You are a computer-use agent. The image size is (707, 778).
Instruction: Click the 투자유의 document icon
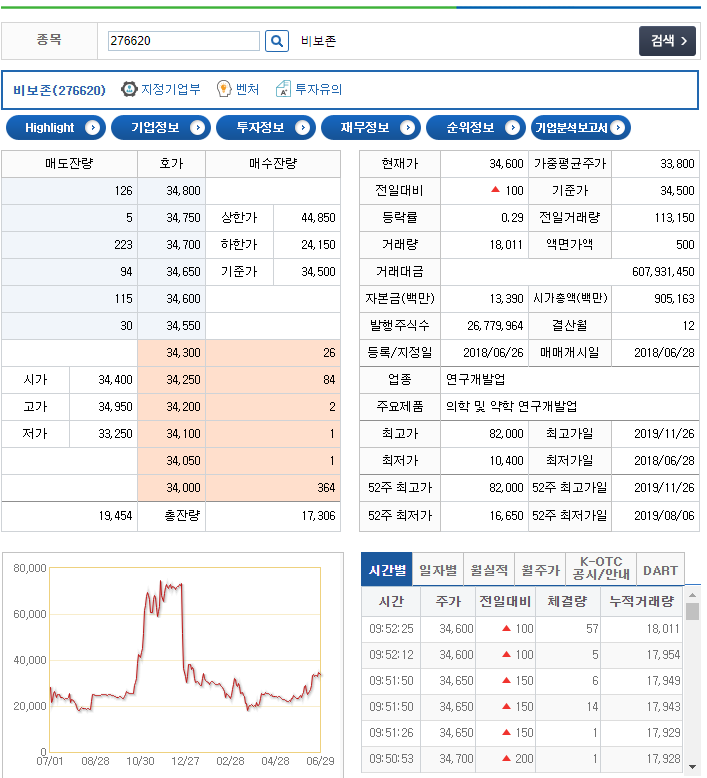283,89
